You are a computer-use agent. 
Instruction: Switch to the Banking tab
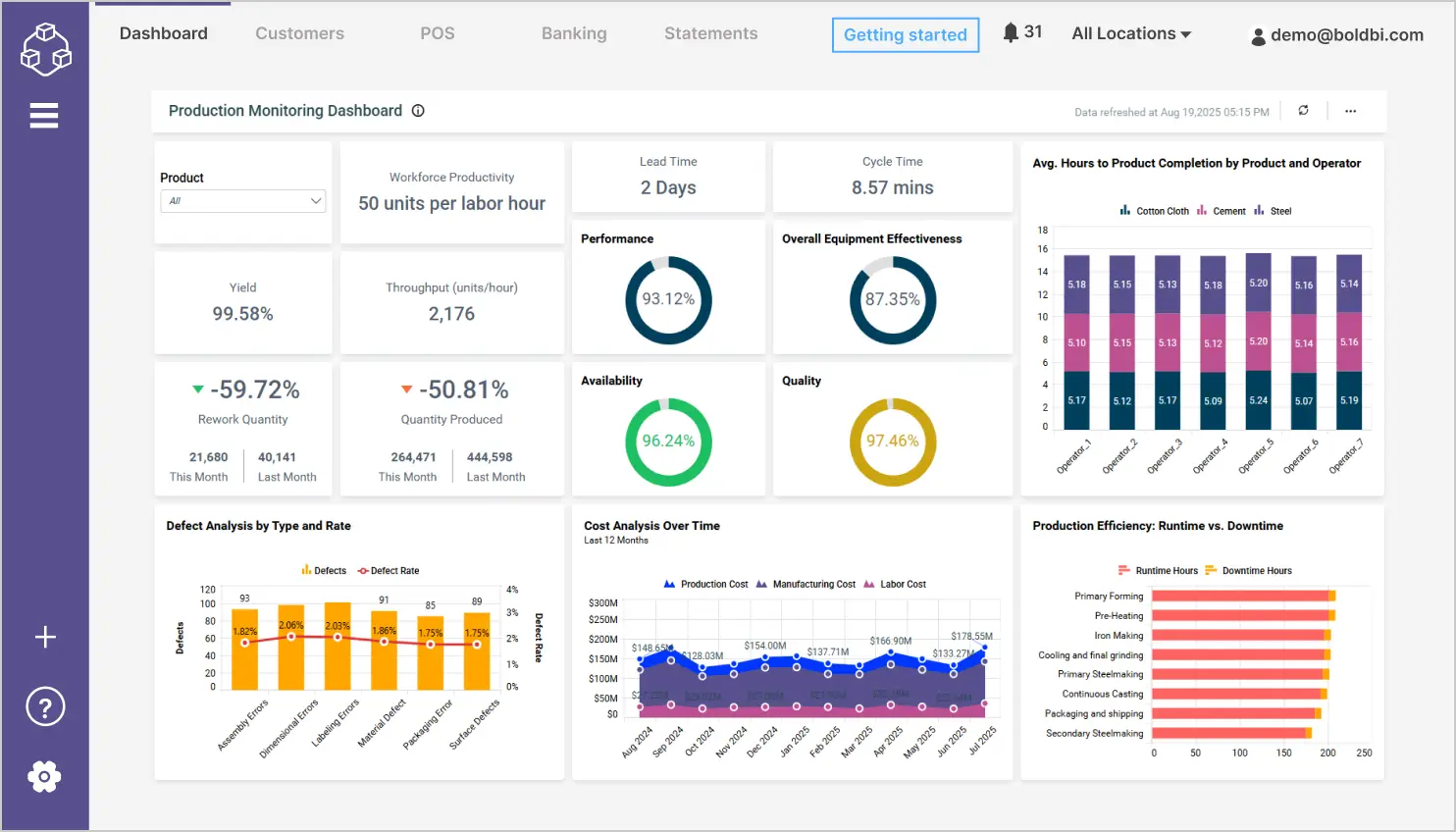(574, 32)
